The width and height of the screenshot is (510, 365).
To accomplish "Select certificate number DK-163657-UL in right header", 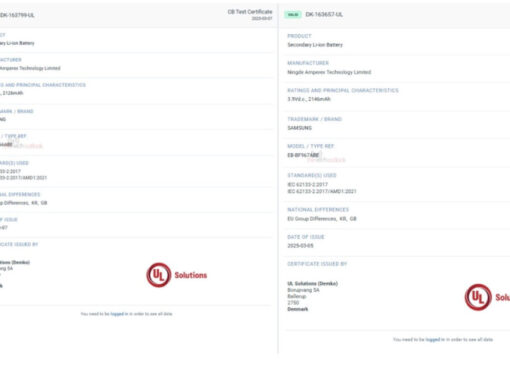I will coord(324,15).
